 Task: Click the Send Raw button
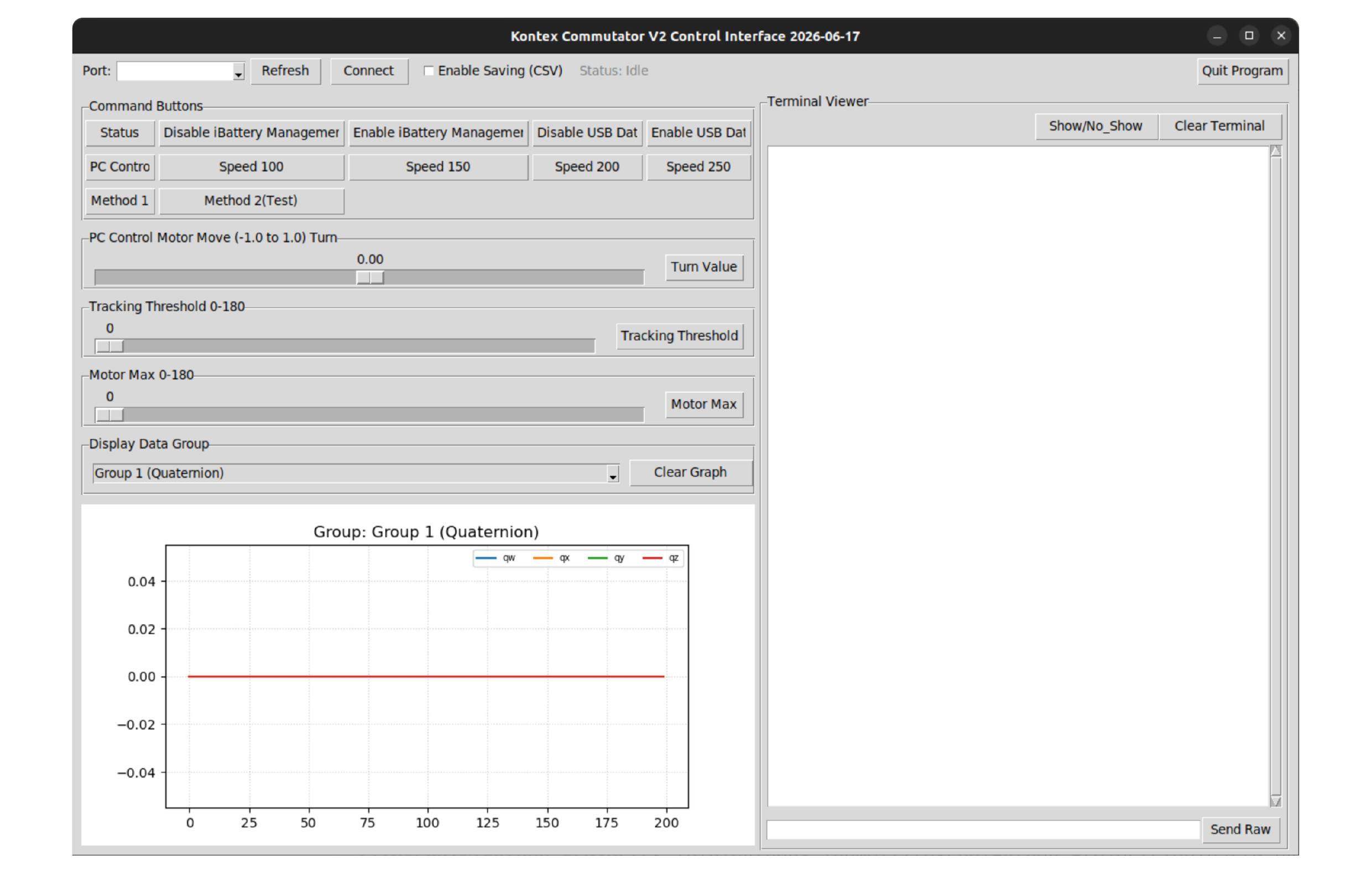tap(1240, 830)
